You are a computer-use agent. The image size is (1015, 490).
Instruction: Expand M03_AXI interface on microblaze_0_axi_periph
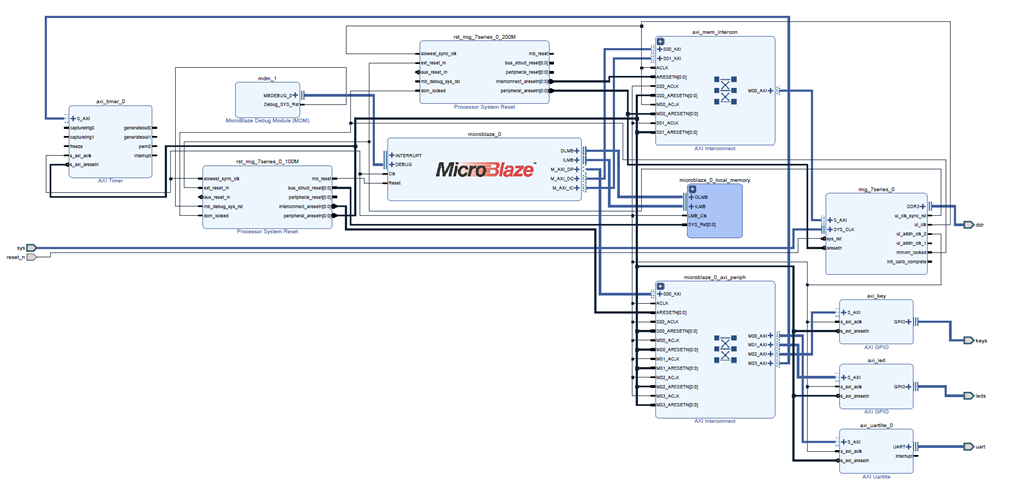coord(770,363)
